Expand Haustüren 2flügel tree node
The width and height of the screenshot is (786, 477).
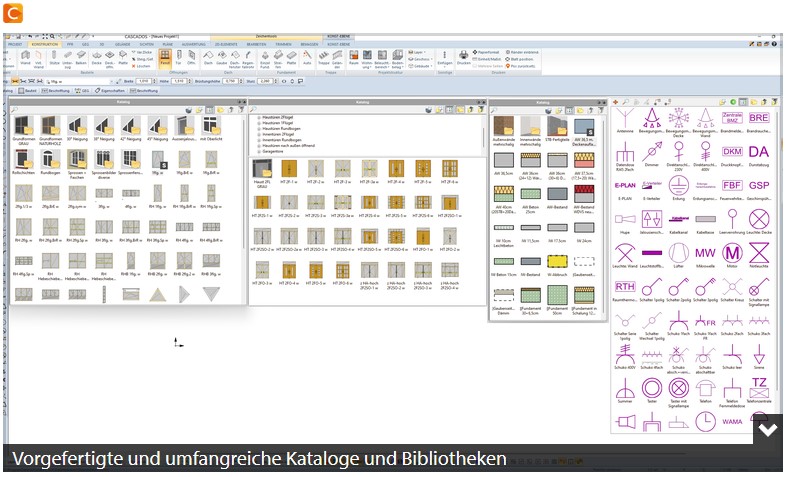pos(259,117)
